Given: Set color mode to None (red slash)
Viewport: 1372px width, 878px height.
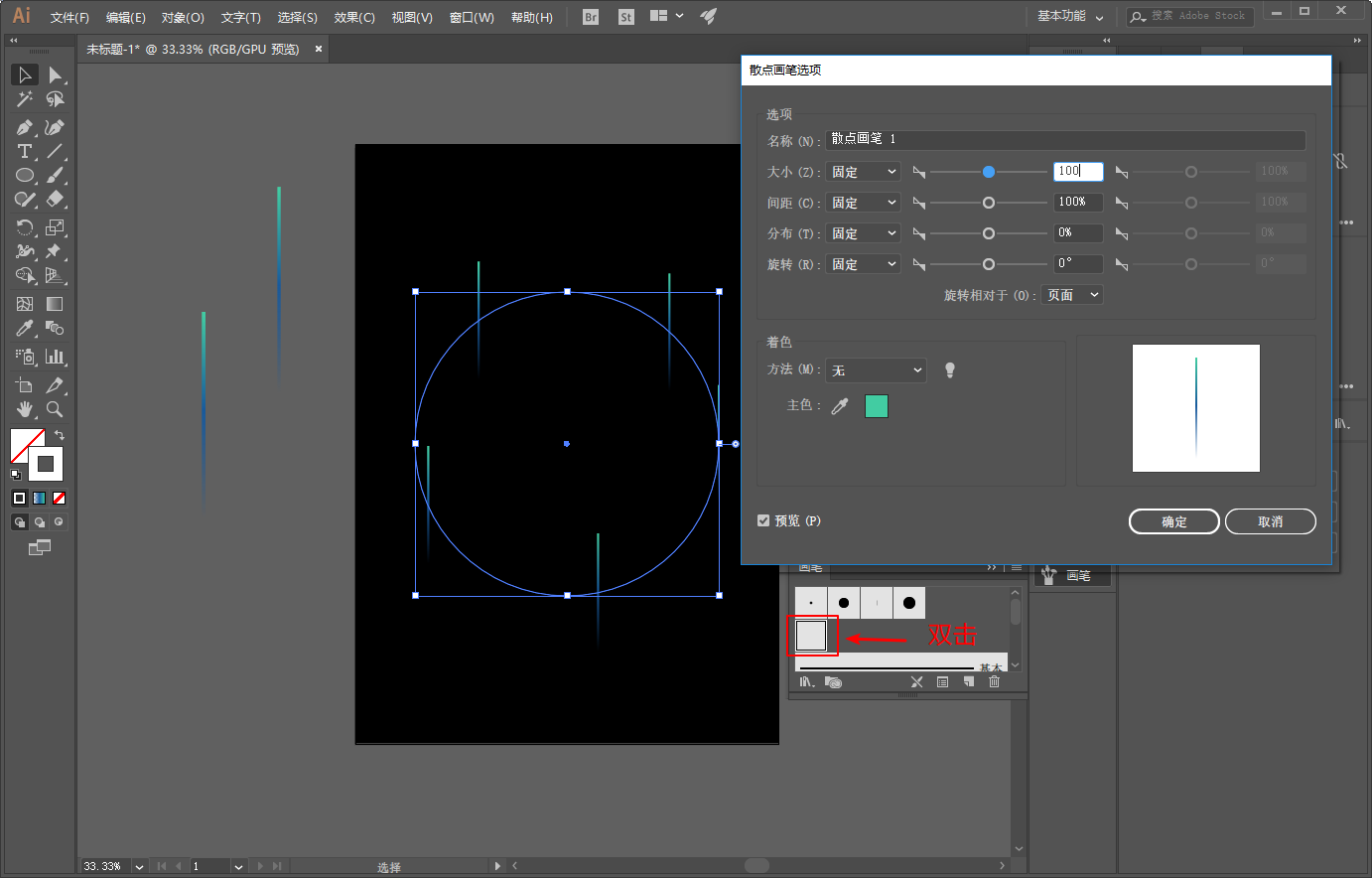Looking at the screenshot, I should [59, 499].
